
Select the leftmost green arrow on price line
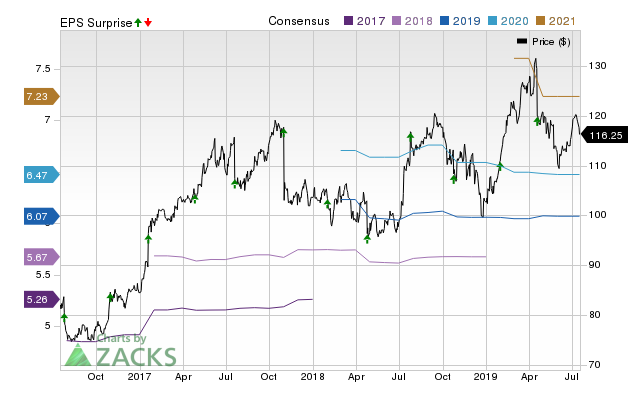click(64, 316)
